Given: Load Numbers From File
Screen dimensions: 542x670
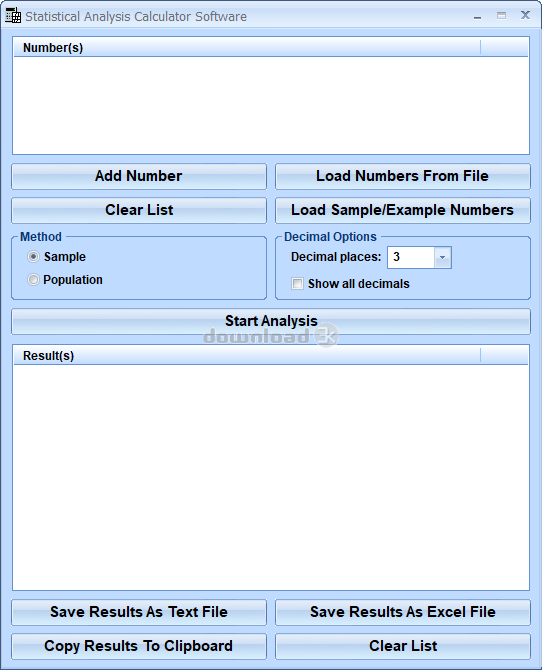Looking at the screenshot, I should pos(403,176).
